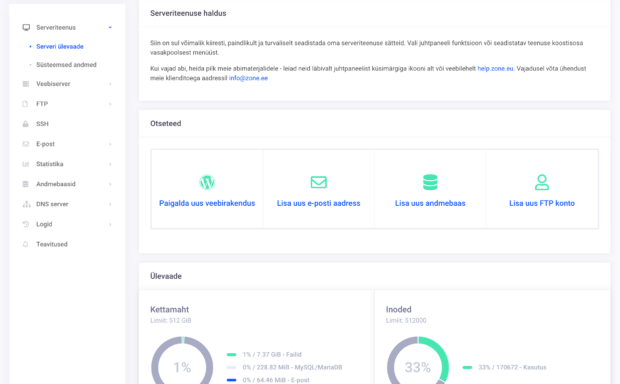
Task: Click Paigalda uus veebirakendus link
Action: coord(207,203)
